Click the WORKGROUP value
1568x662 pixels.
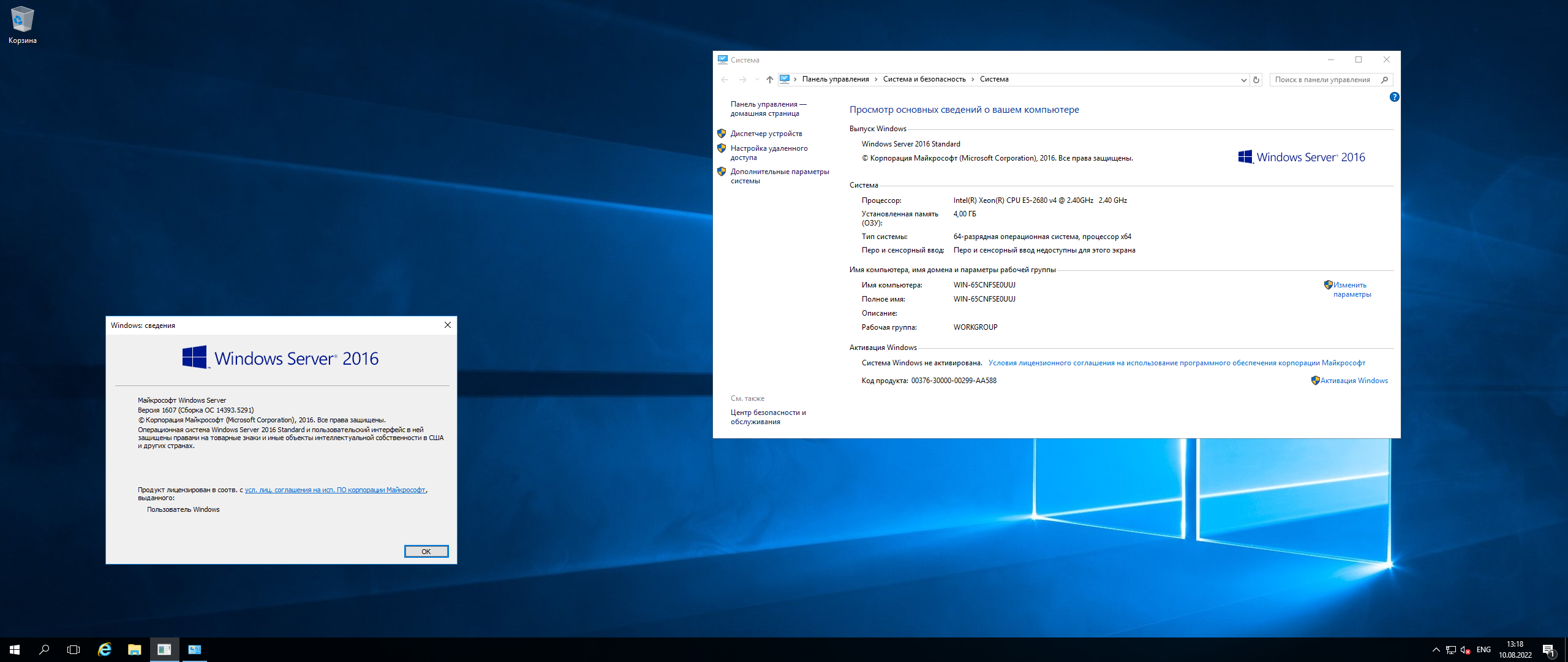975,327
